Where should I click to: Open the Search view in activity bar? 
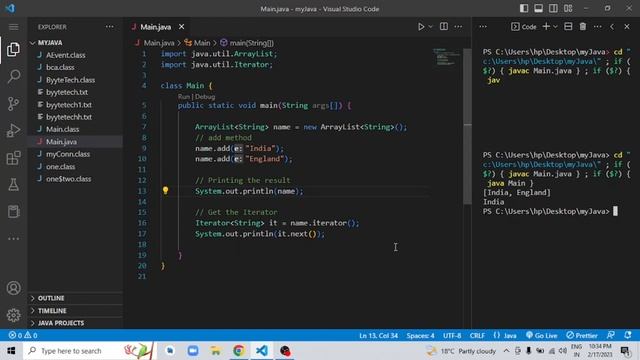pos(13,76)
